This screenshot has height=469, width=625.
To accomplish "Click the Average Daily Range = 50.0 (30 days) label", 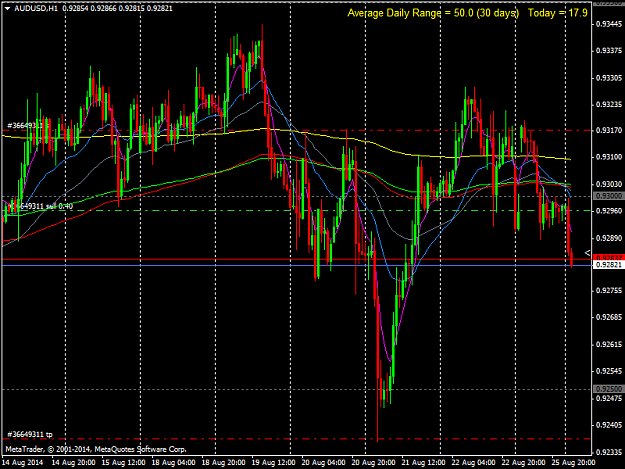I will point(433,13).
